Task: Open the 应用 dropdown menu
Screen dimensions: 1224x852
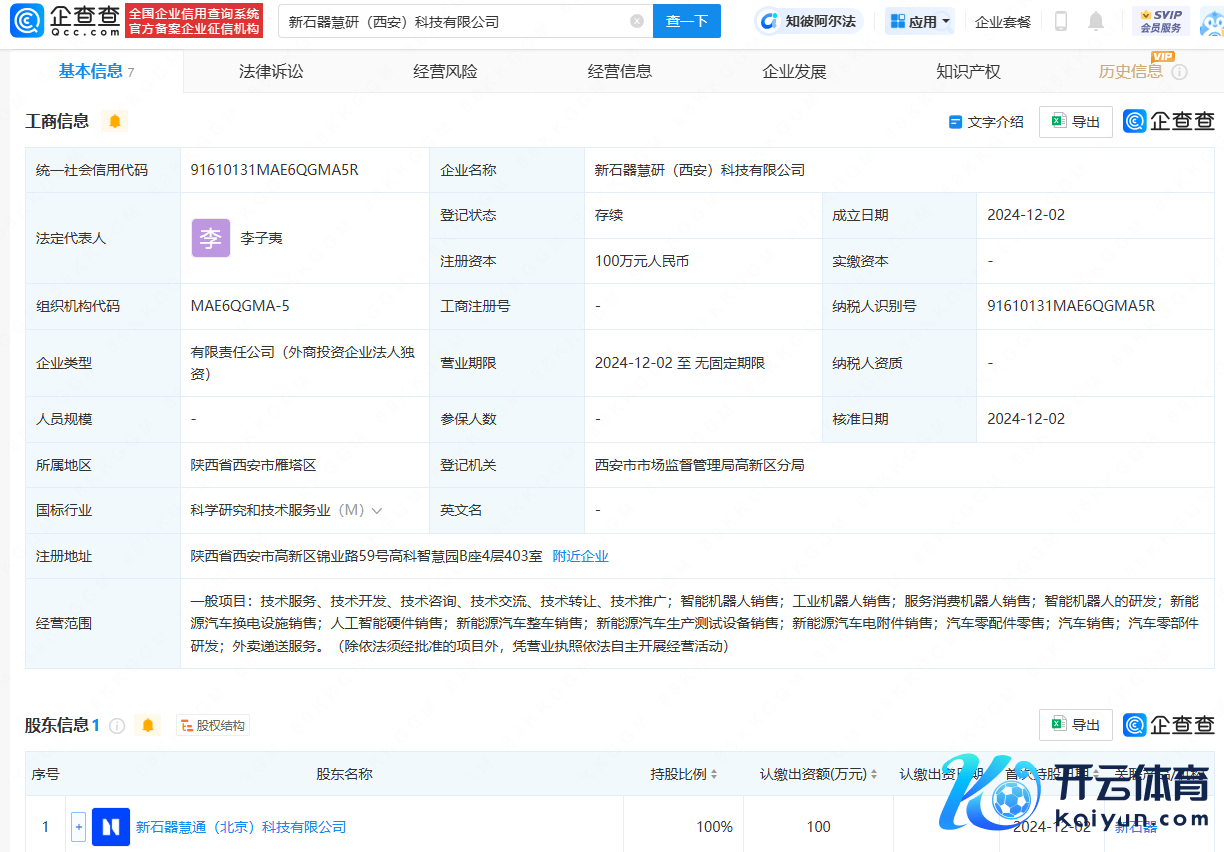Action: pyautogui.click(x=919, y=21)
